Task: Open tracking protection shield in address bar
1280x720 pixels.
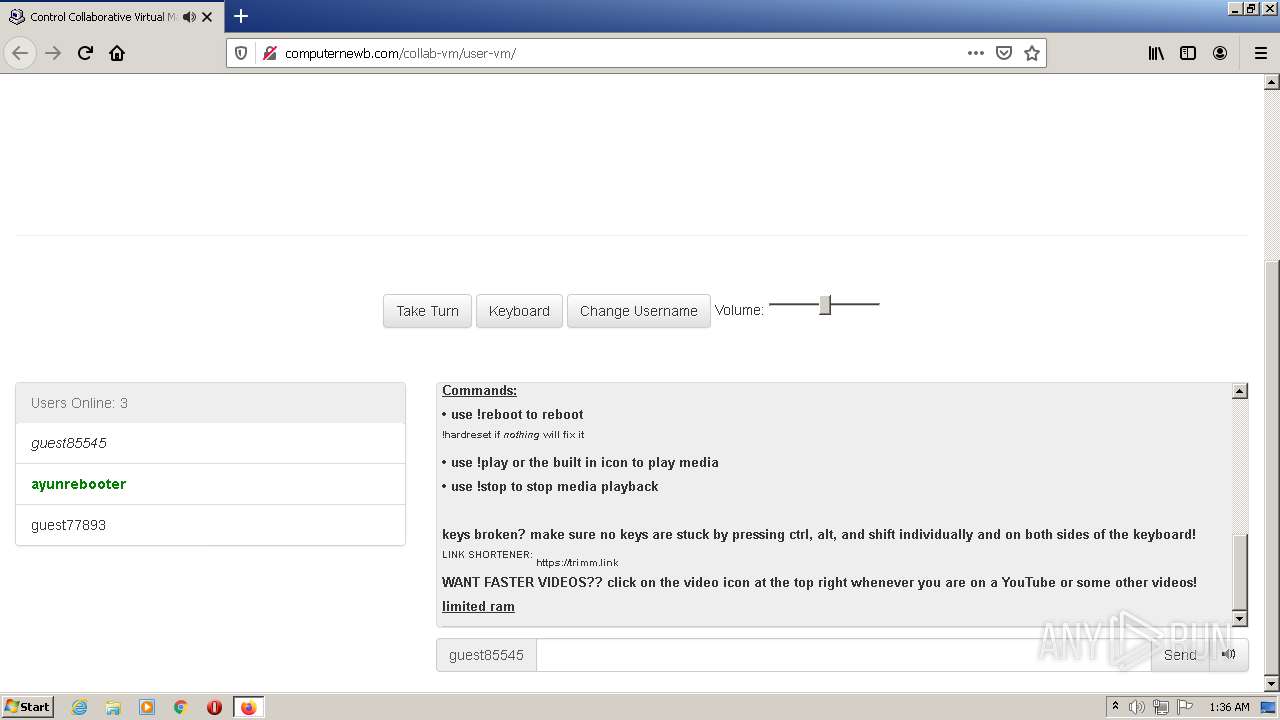Action: pos(241,53)
